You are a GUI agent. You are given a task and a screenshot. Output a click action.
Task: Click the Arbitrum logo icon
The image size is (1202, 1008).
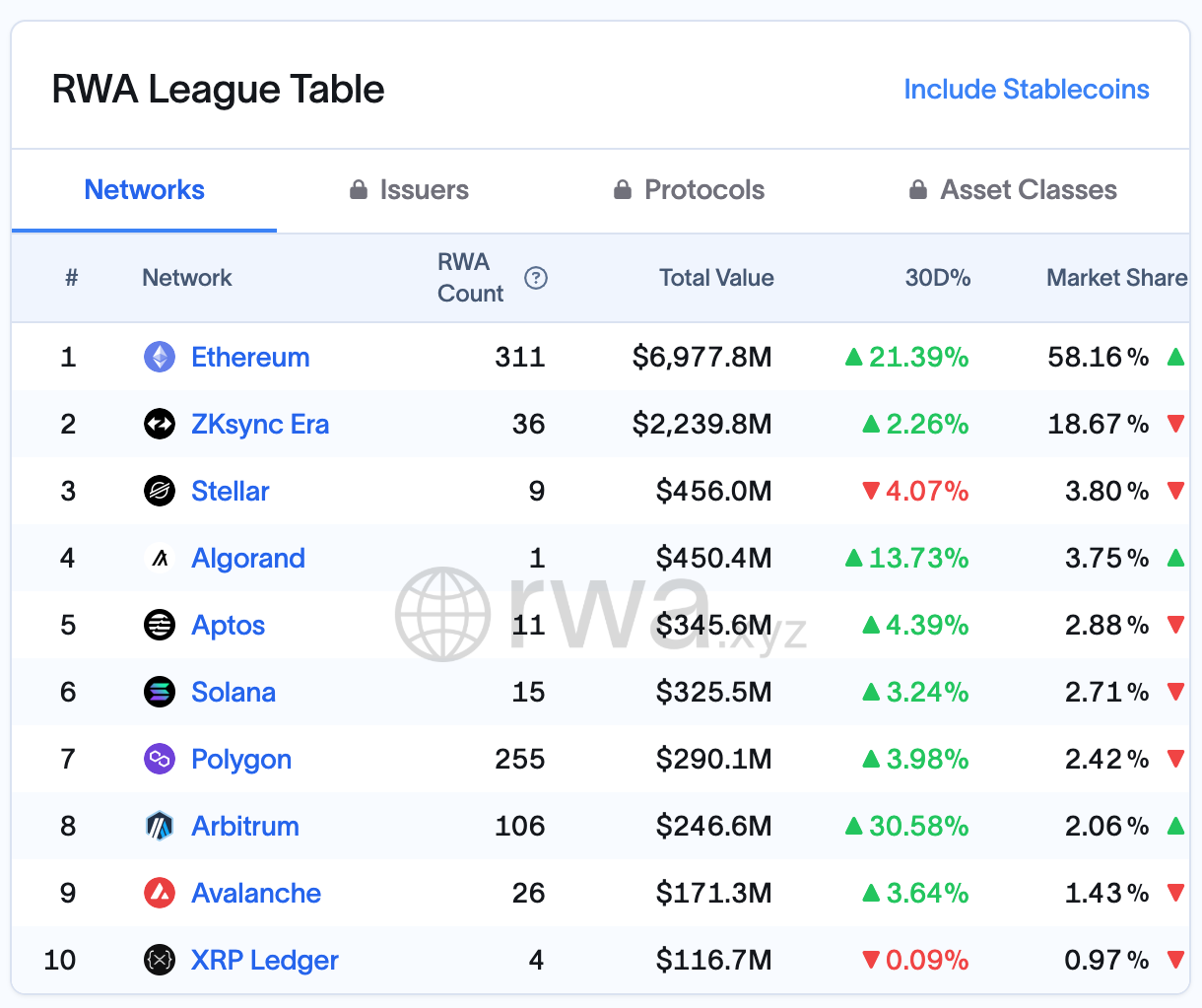pyautogui.click(x=160, y=826)
